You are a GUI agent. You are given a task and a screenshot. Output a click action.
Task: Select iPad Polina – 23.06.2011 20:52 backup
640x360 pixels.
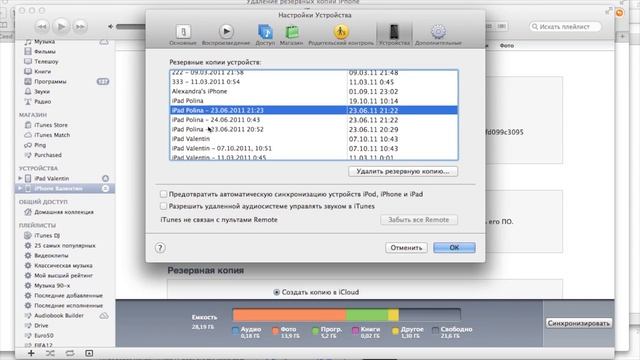(x=313, y=129)
